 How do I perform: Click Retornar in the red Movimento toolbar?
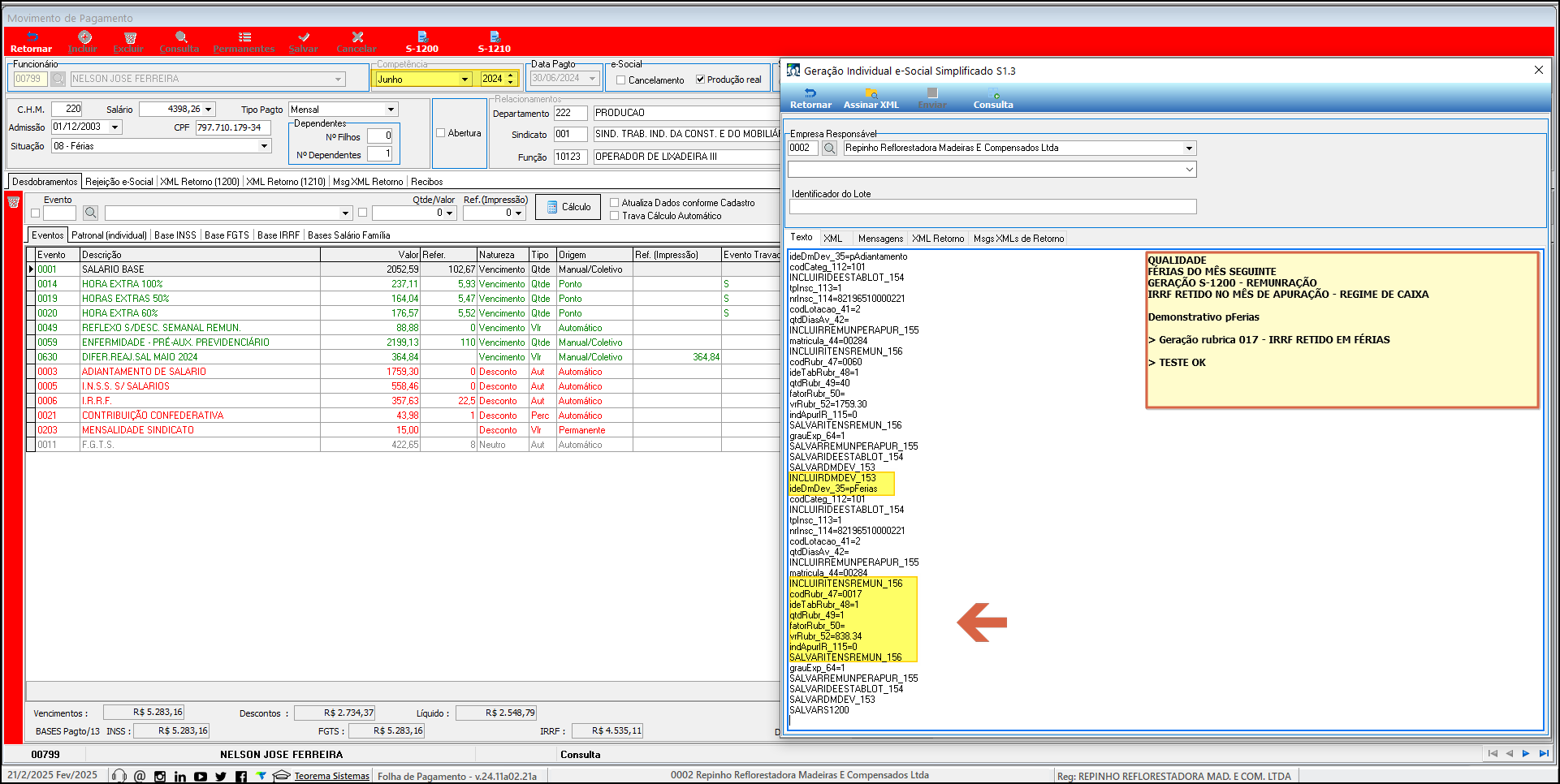31,42
